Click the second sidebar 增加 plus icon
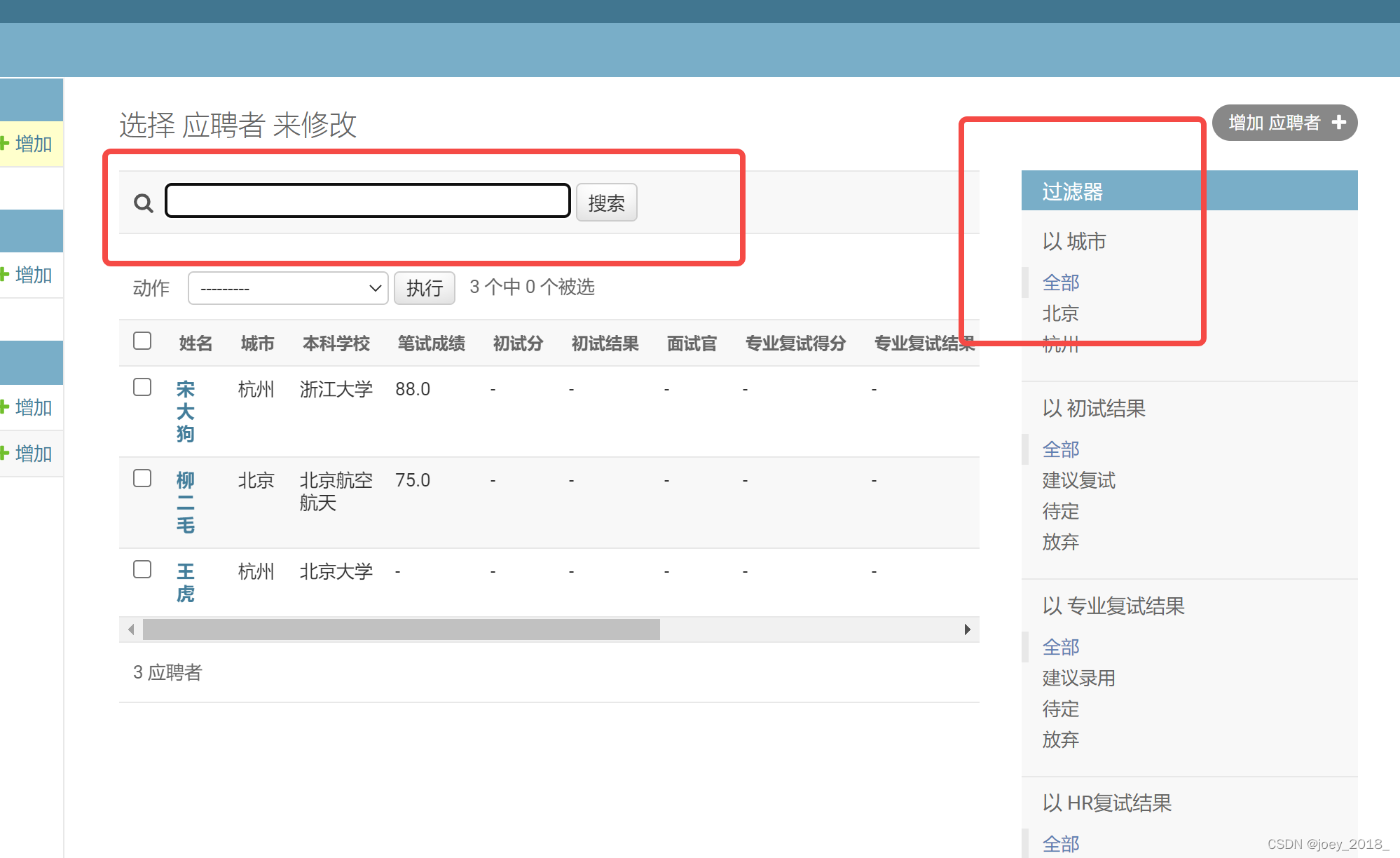1400x858 pixels. [x=4, y=274]
